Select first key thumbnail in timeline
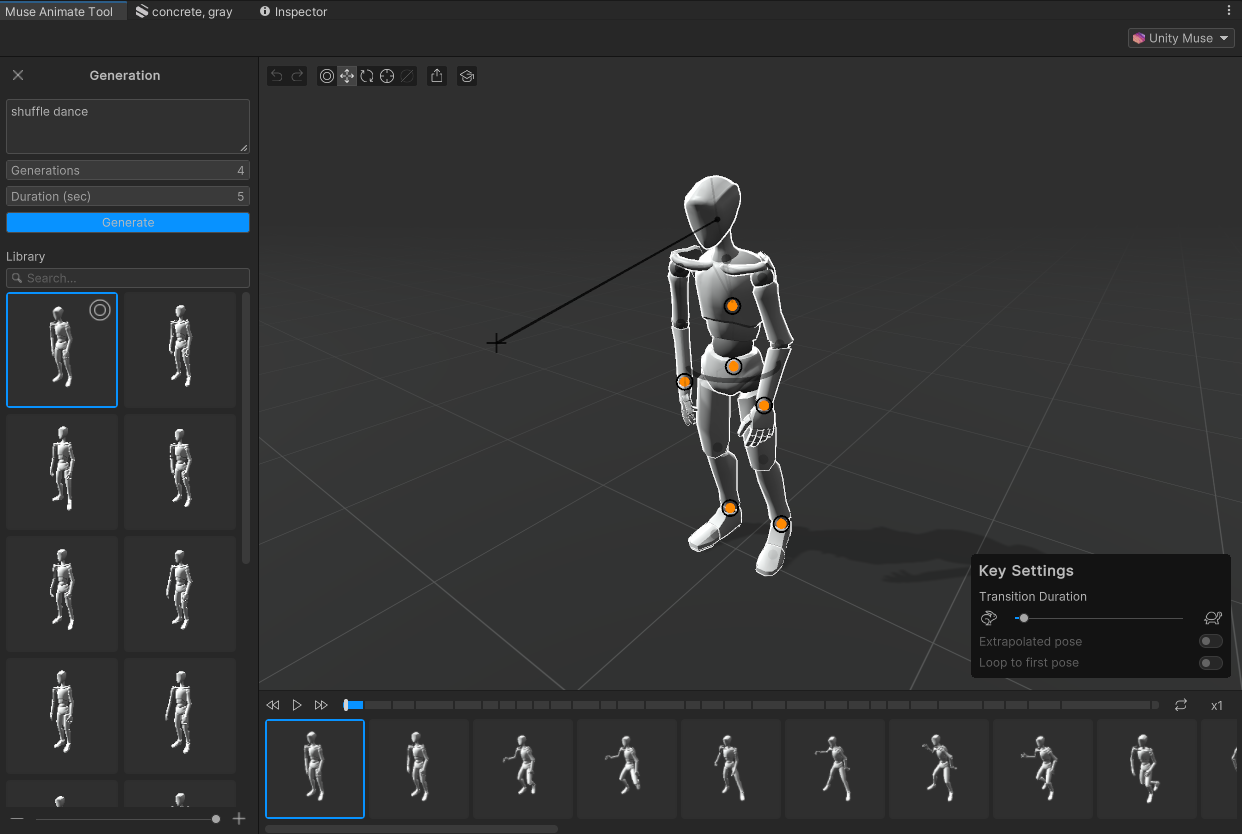Screen dimensions: 1242x834 (x=315, y=769)
